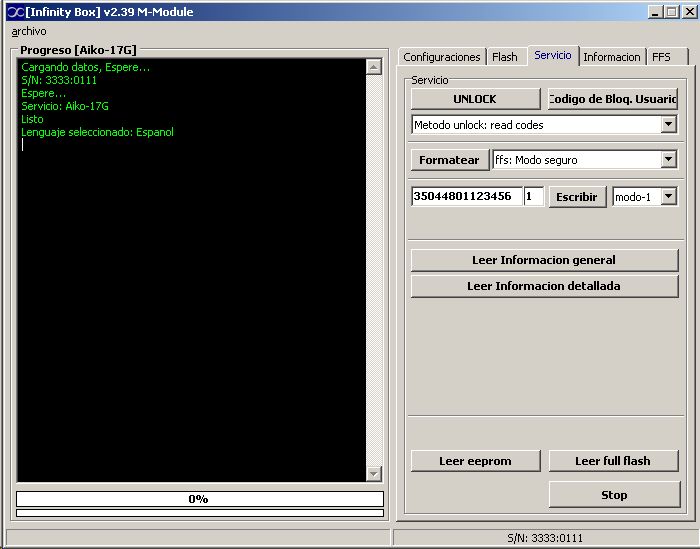700x549 pixels.
Task: Click the S/N: 3333:0111 status bar entry
Action: (x=545, y=538)
